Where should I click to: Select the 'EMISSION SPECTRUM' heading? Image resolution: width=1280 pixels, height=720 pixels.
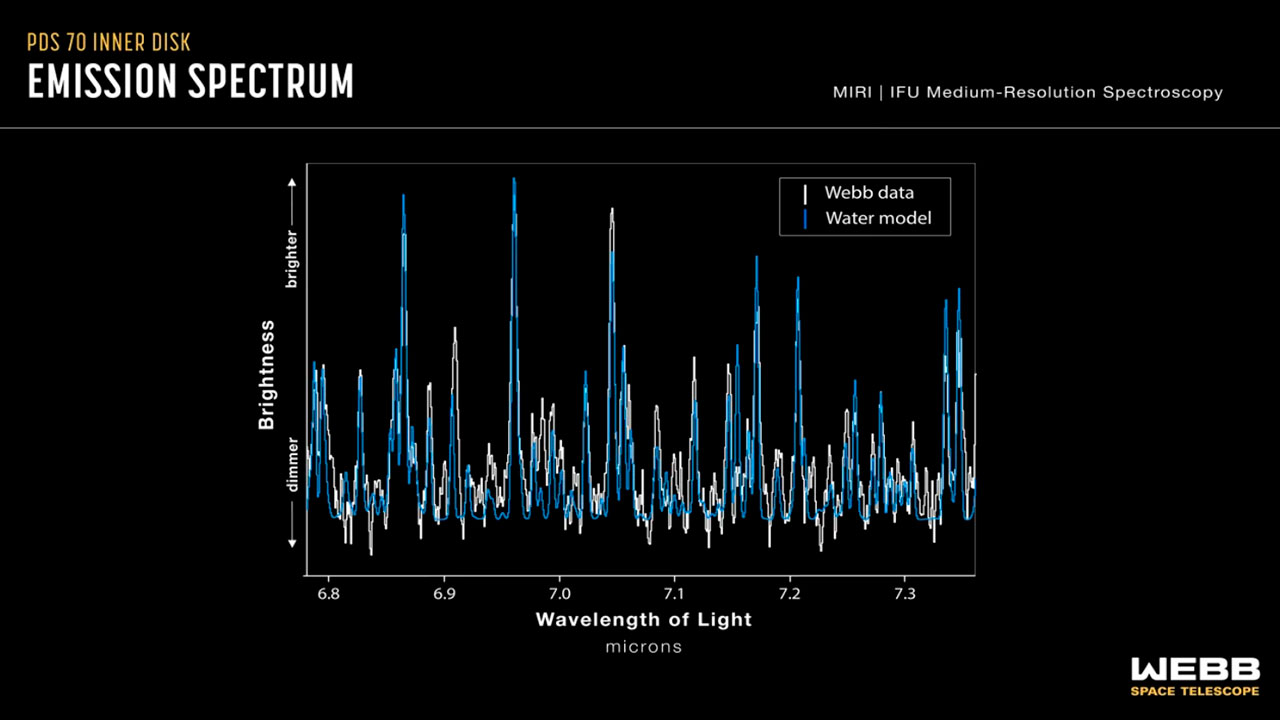coord(190,82)
